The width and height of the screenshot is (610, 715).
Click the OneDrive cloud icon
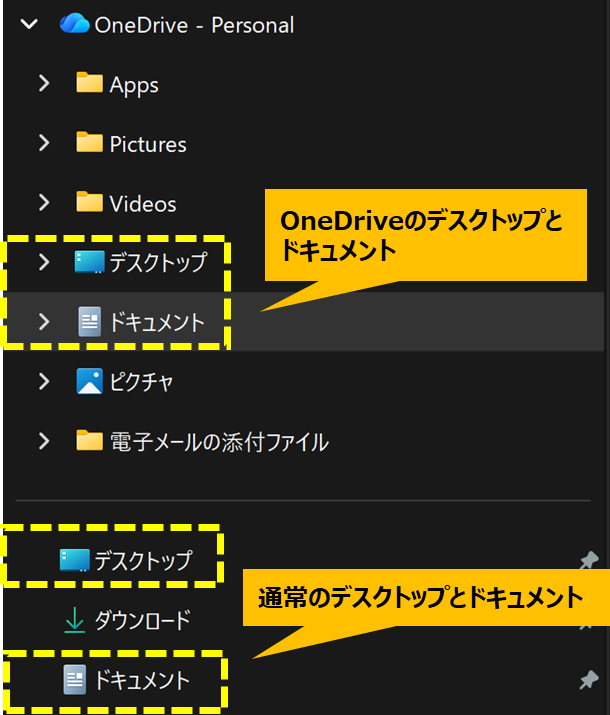tap(74, 25)
